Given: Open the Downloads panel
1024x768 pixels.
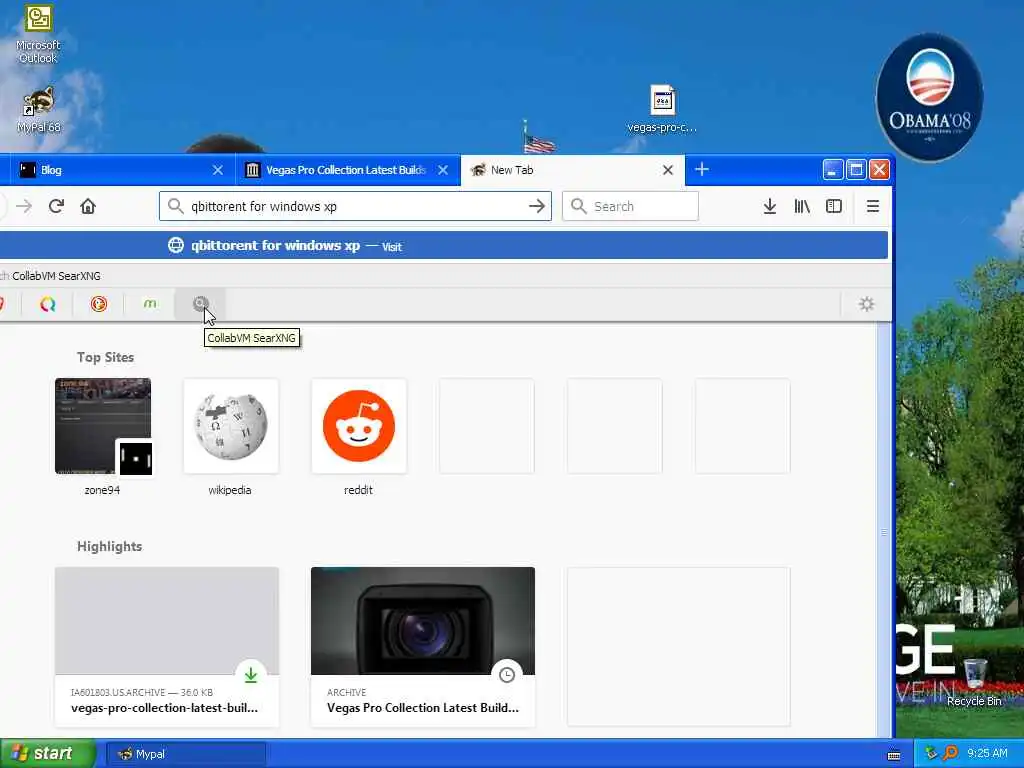Looking at the screenshot, I should 770,206.
